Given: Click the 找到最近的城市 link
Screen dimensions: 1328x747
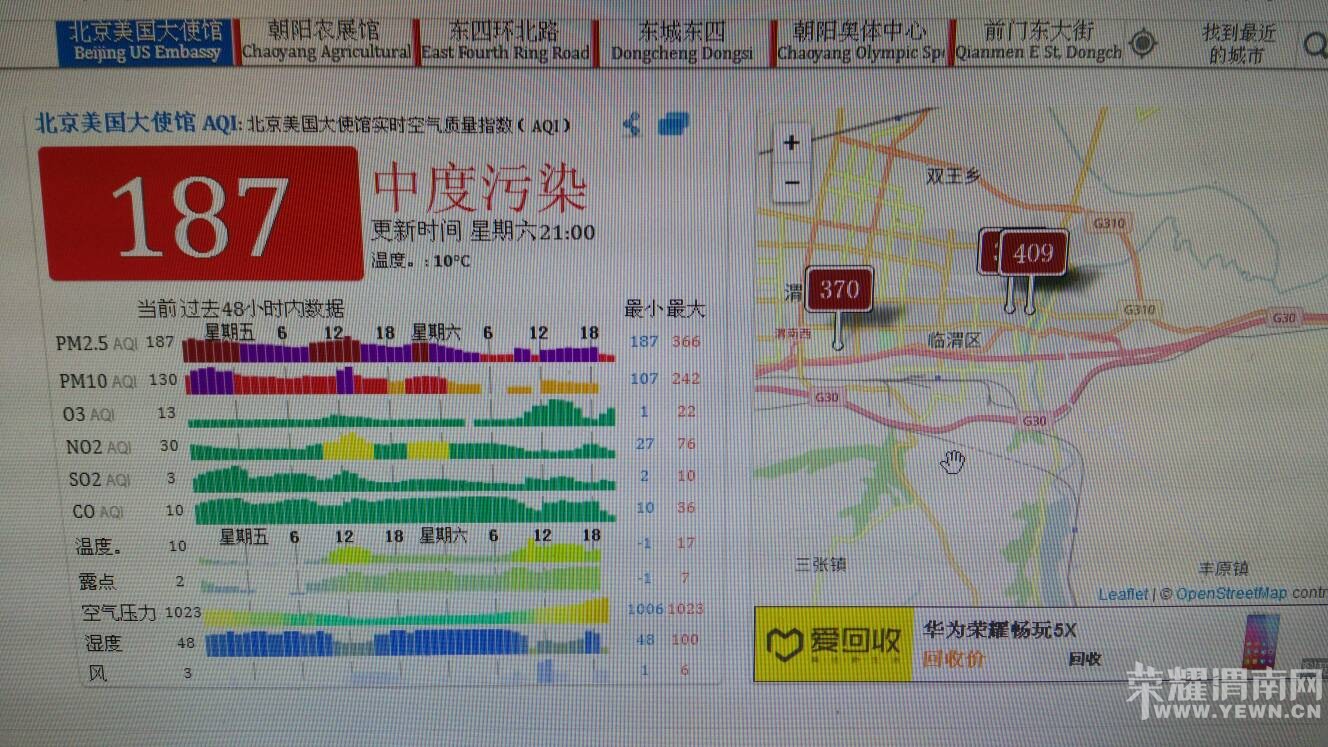Looking at the screenshot, I should coord(1240,44).
